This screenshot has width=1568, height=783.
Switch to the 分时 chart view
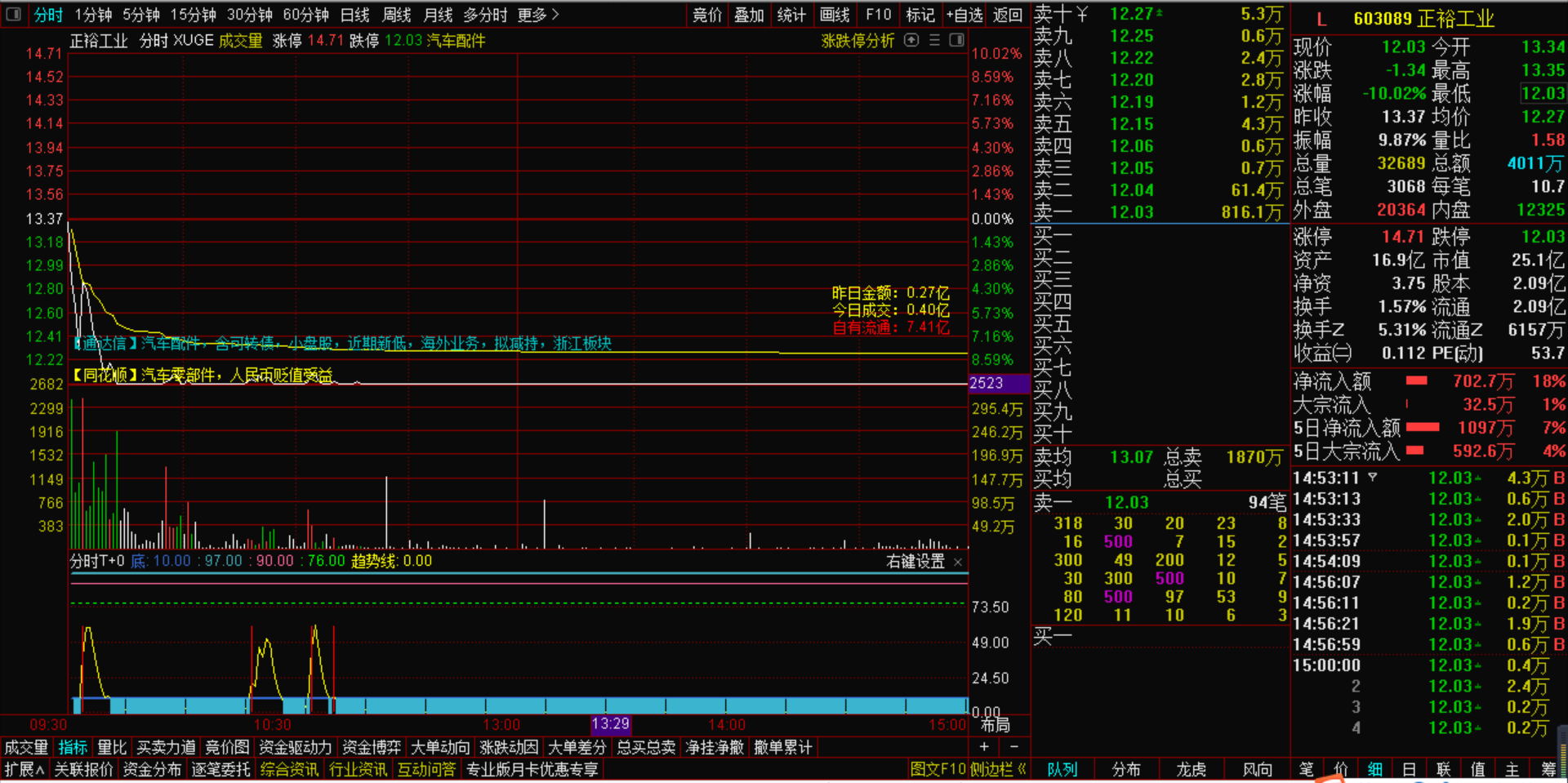pos(48,15)
